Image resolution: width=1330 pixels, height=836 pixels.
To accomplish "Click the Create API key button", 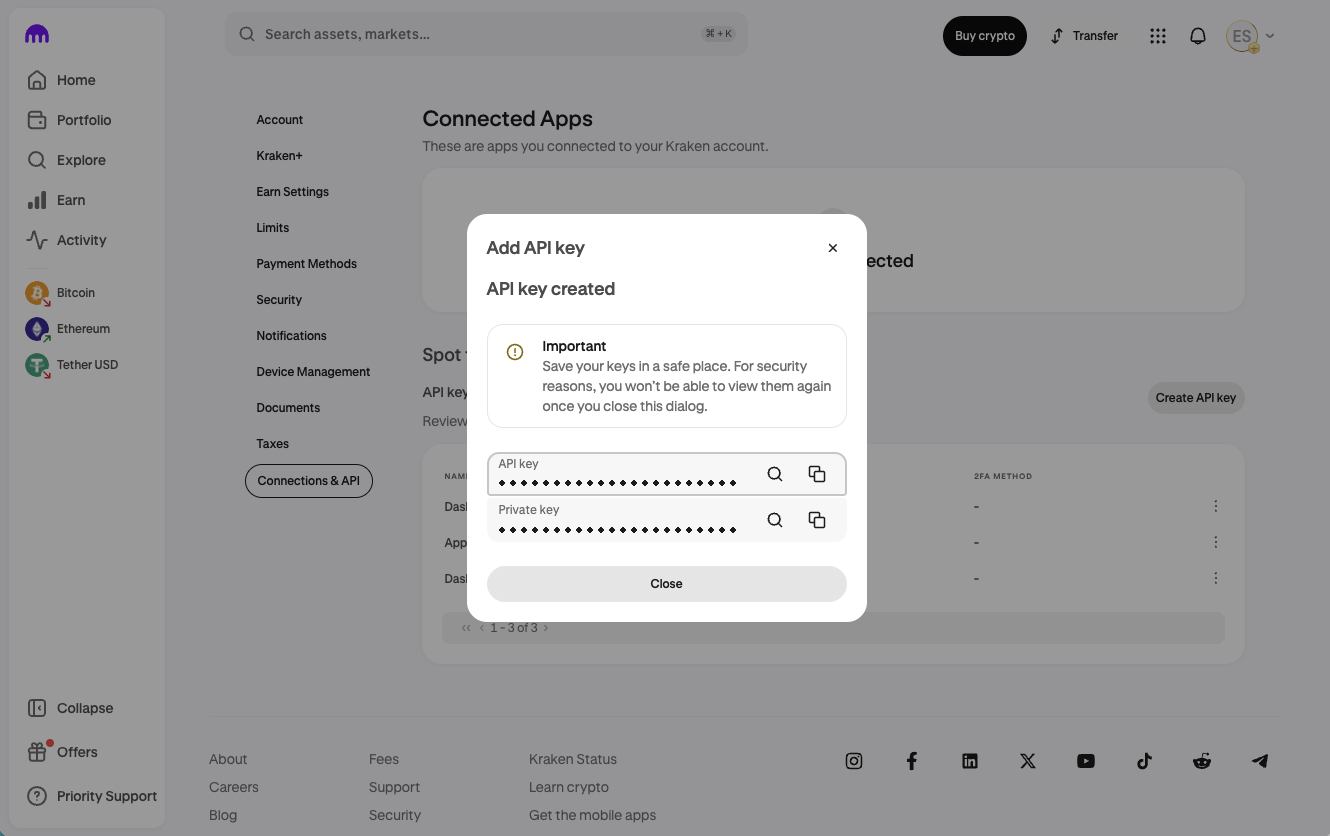I will pos(1196,398).
